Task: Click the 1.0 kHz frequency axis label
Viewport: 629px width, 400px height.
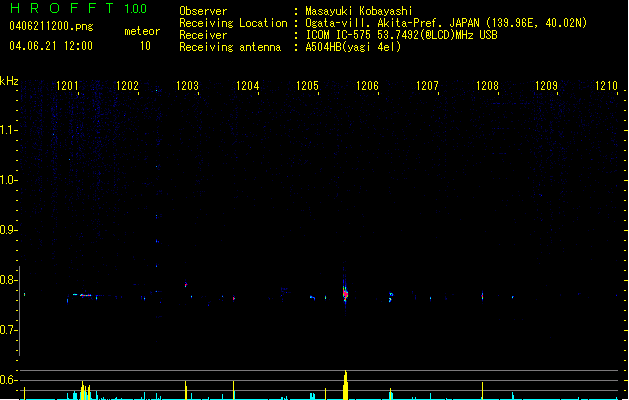Action: click(x=8, y=180)
